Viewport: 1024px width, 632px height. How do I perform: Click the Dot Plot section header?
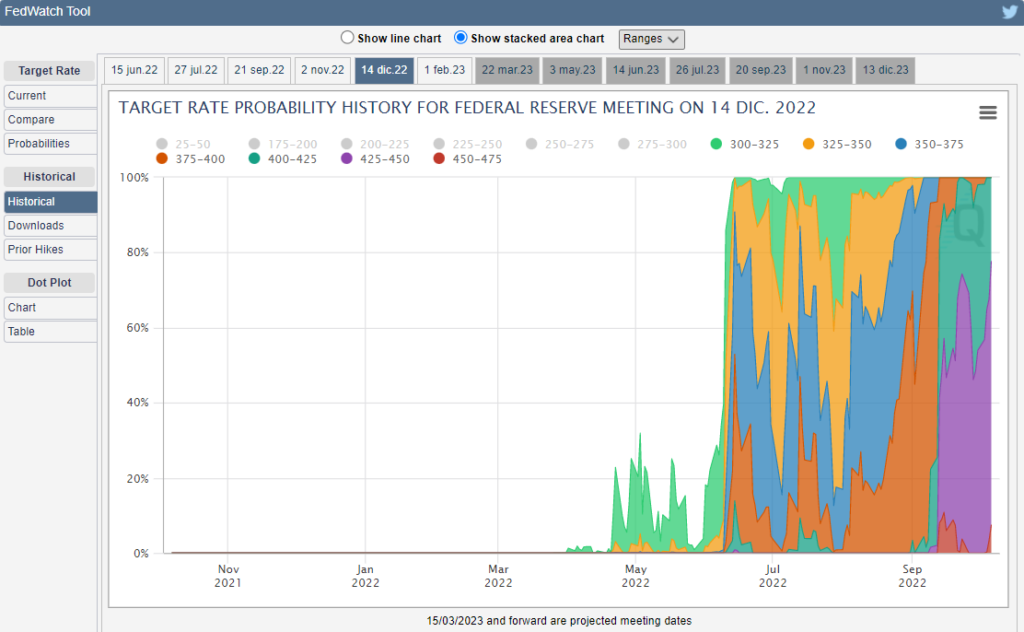[x=49, y=283]
